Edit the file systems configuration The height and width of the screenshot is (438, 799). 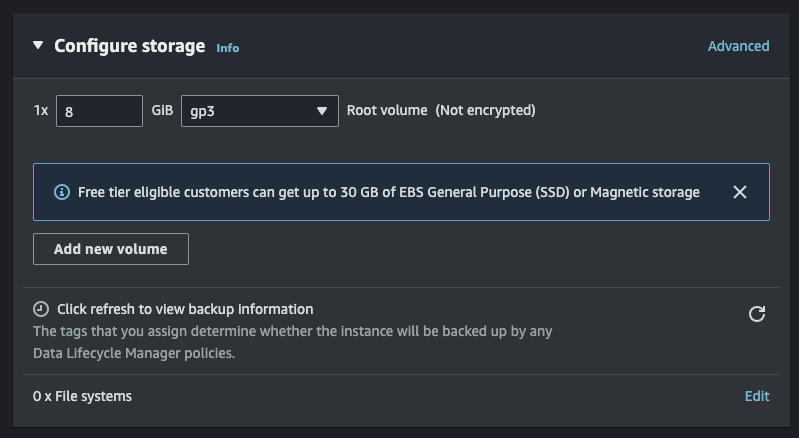pos(757,396)
